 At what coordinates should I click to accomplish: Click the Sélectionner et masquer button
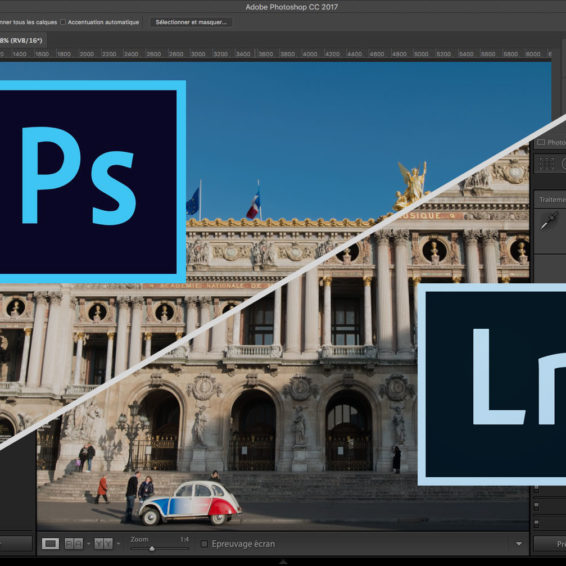coord(191,22)
